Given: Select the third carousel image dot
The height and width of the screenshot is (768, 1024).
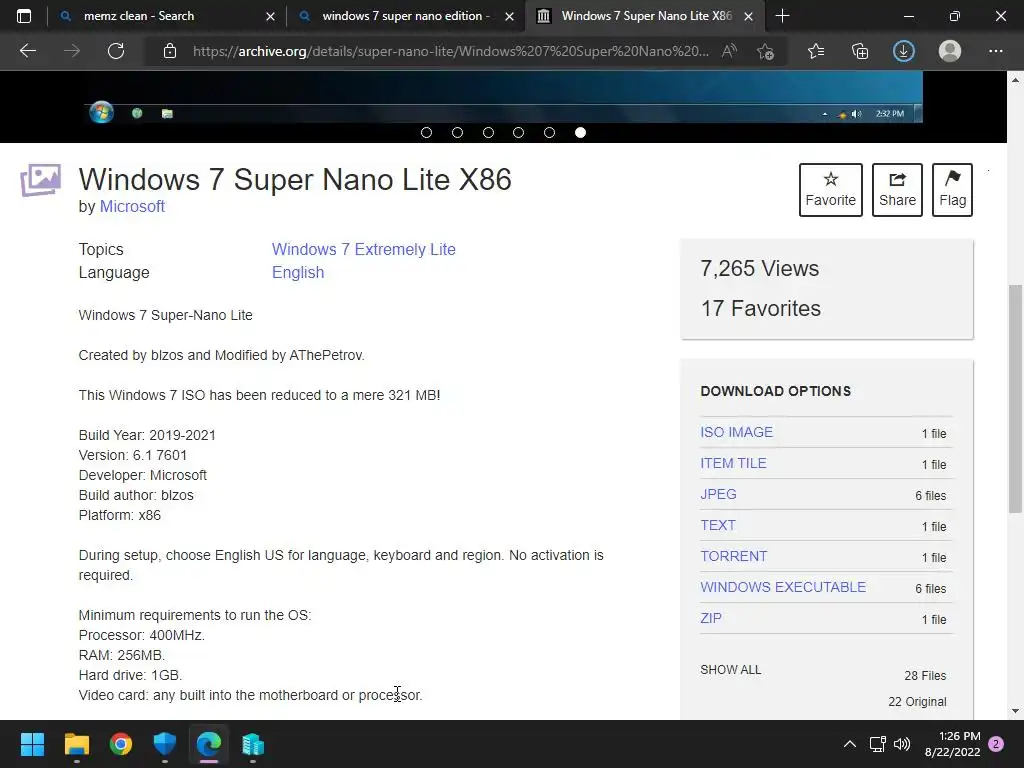Looking at the screenshot, I should point(488,133).
